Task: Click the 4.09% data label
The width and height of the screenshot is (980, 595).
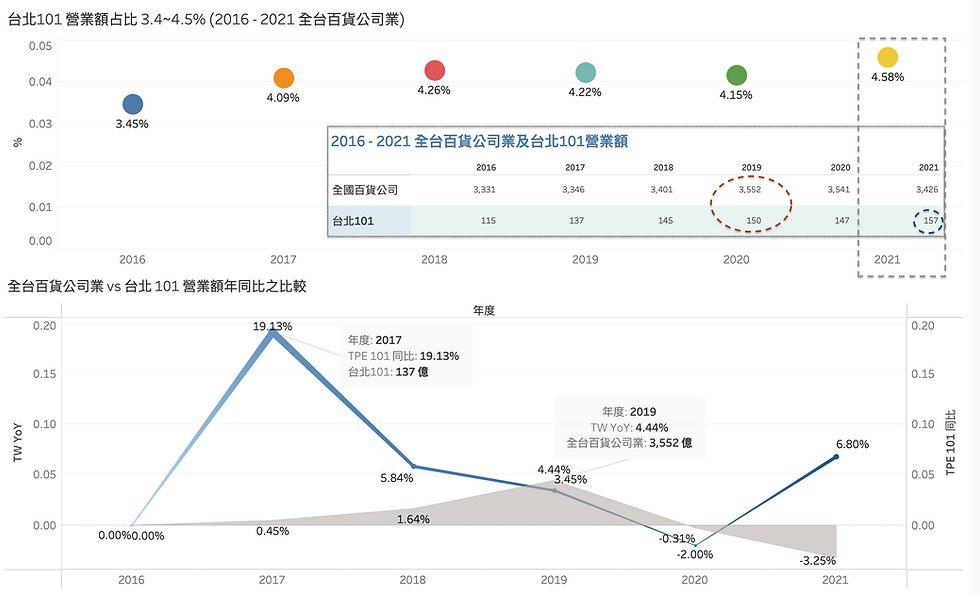Action: (x=283, y=98)
